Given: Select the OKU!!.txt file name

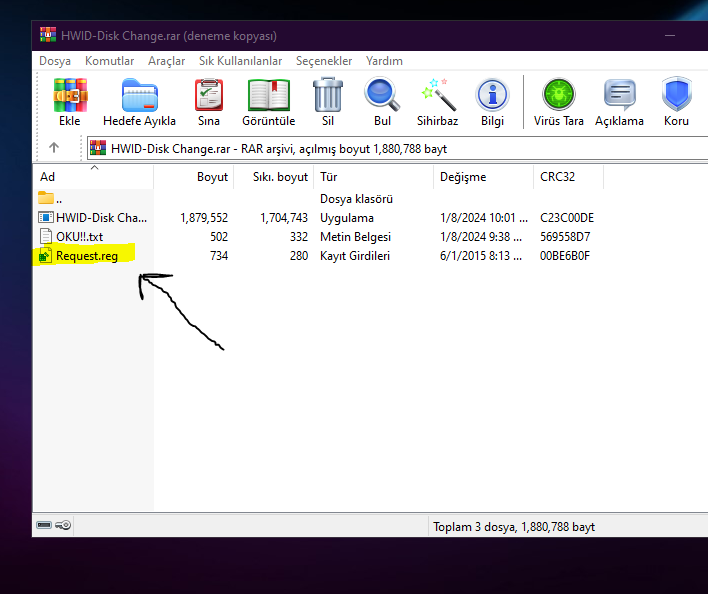Looking at the screenshot, I should click(x=79, y=237).
